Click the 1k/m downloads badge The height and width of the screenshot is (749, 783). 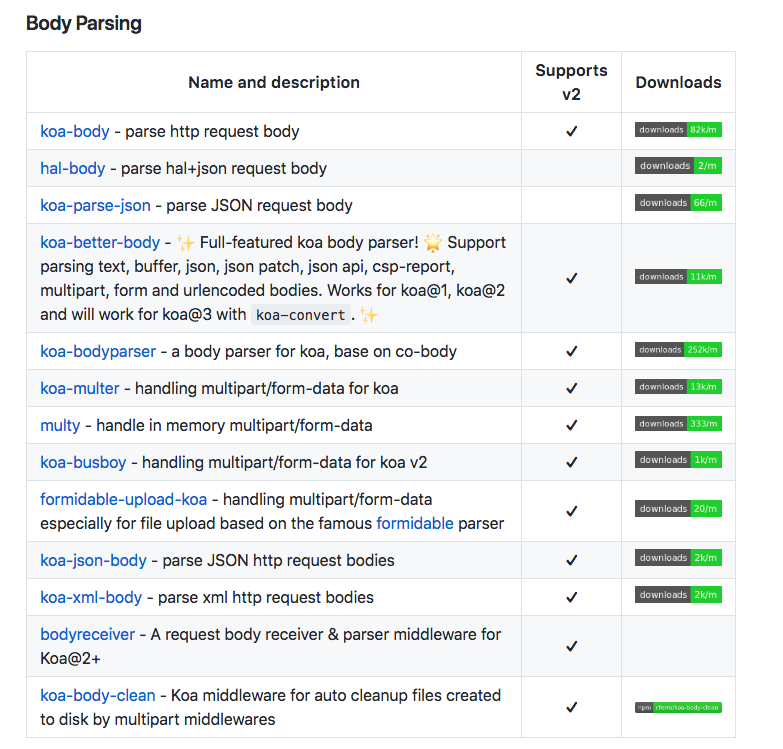pos(678,459)
